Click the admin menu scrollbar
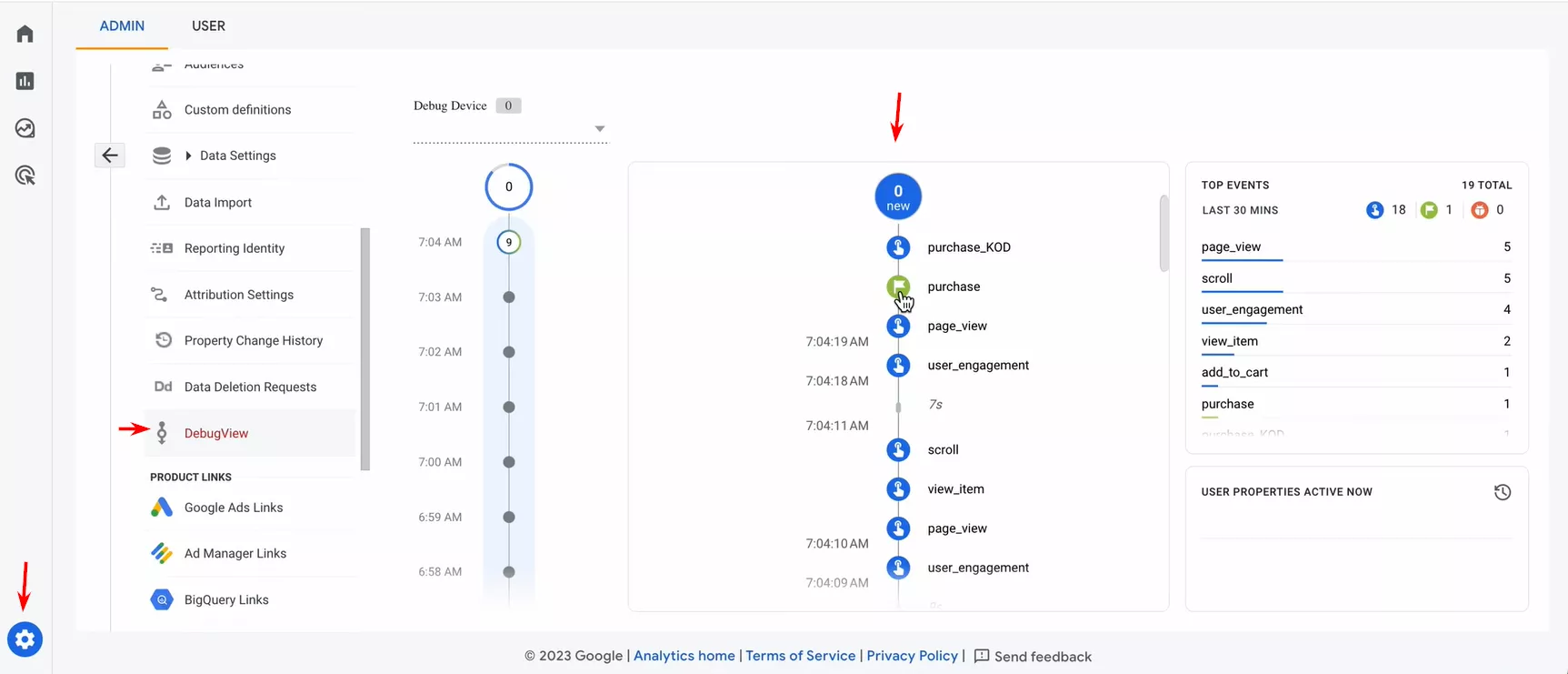The width and height of the screenshot is (1568, 674). (365, 349)
